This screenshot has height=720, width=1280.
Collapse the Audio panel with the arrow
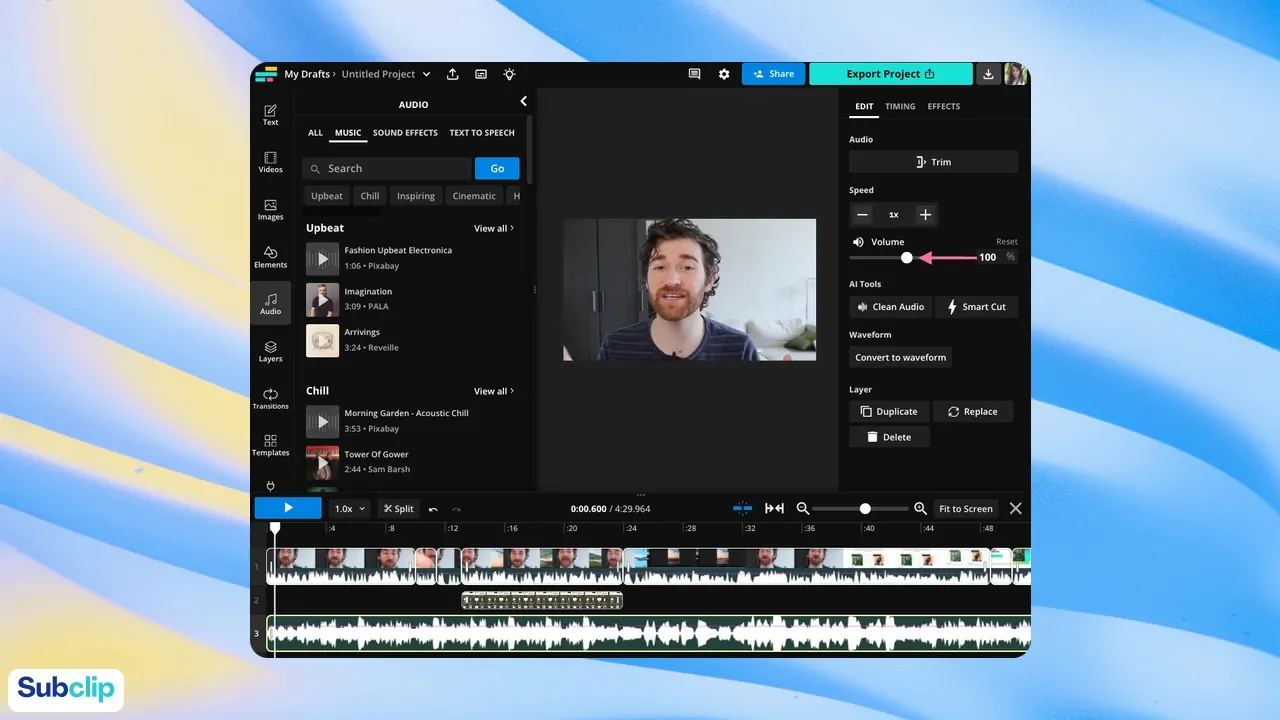coord(523,102)
